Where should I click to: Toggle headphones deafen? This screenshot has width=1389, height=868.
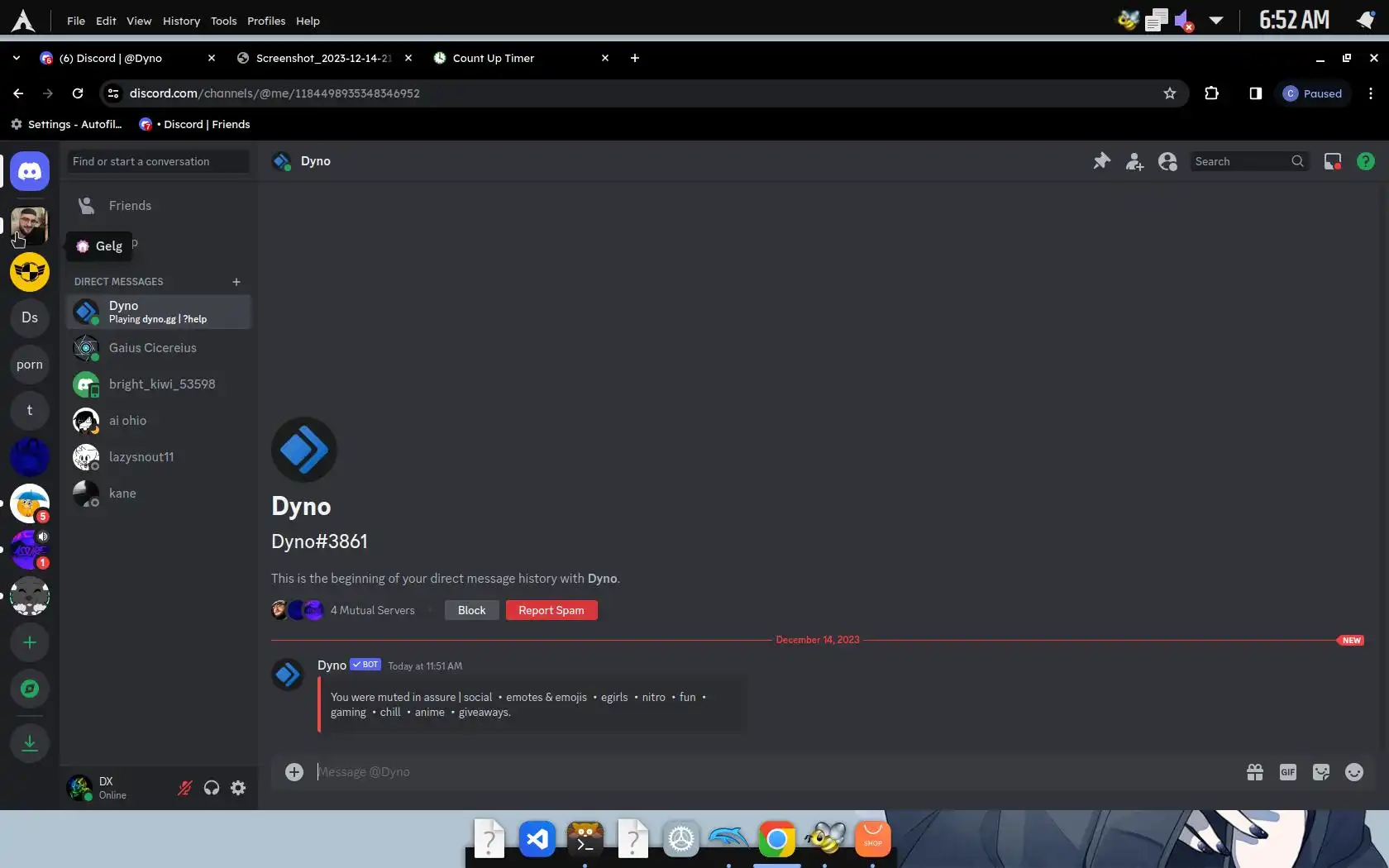(x=212, y=788)
